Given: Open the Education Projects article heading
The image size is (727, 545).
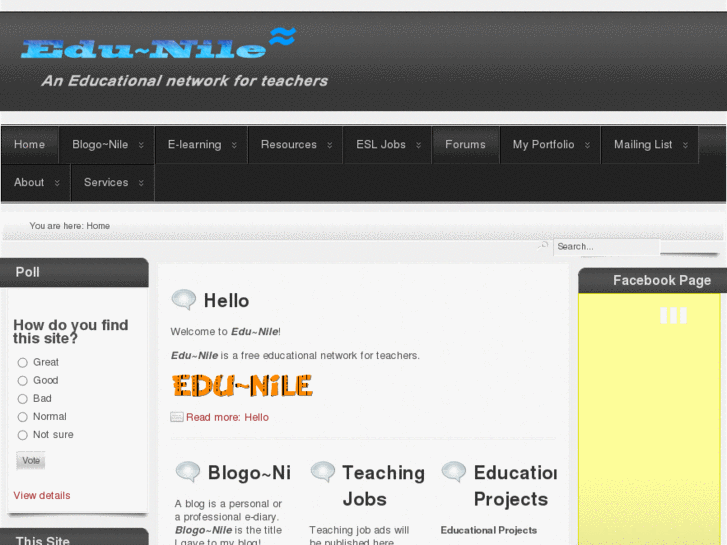Looking at the screenshot, I should point(515,486).
